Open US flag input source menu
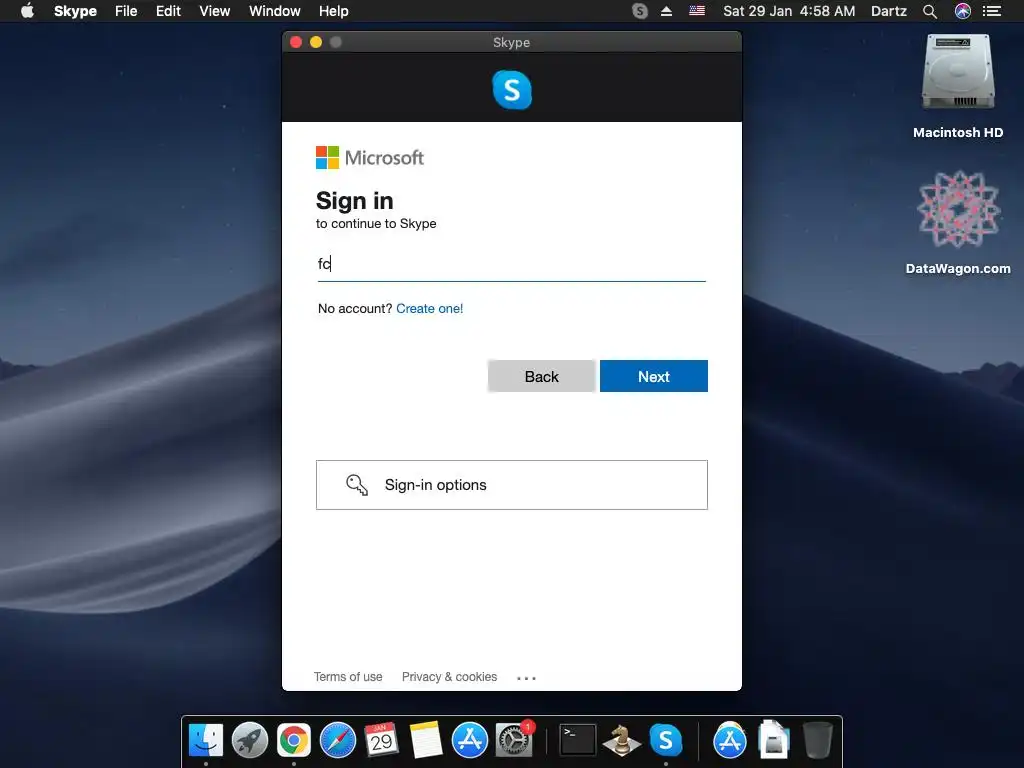Screen dimensions: 1024x768 coord(697,11)
